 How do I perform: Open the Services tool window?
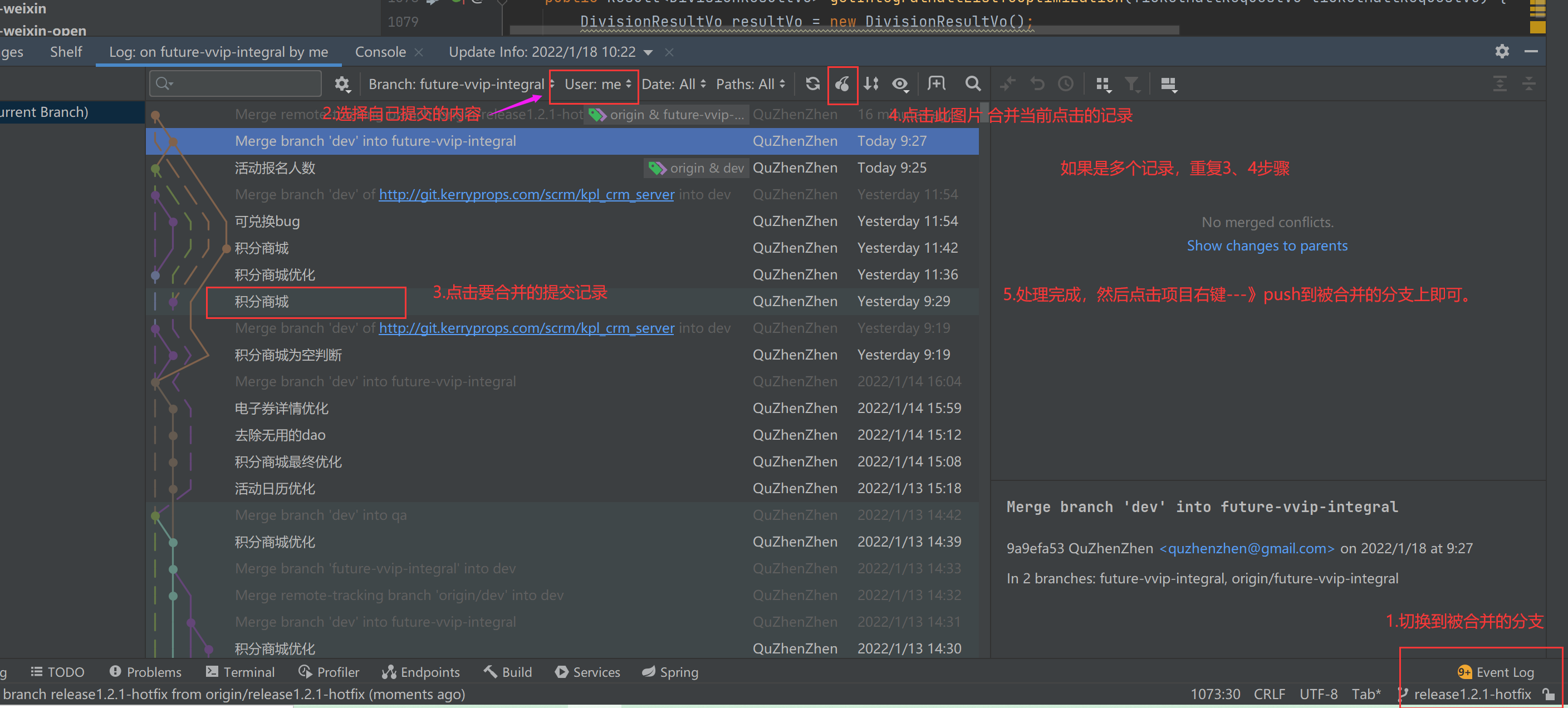[588, 672]
